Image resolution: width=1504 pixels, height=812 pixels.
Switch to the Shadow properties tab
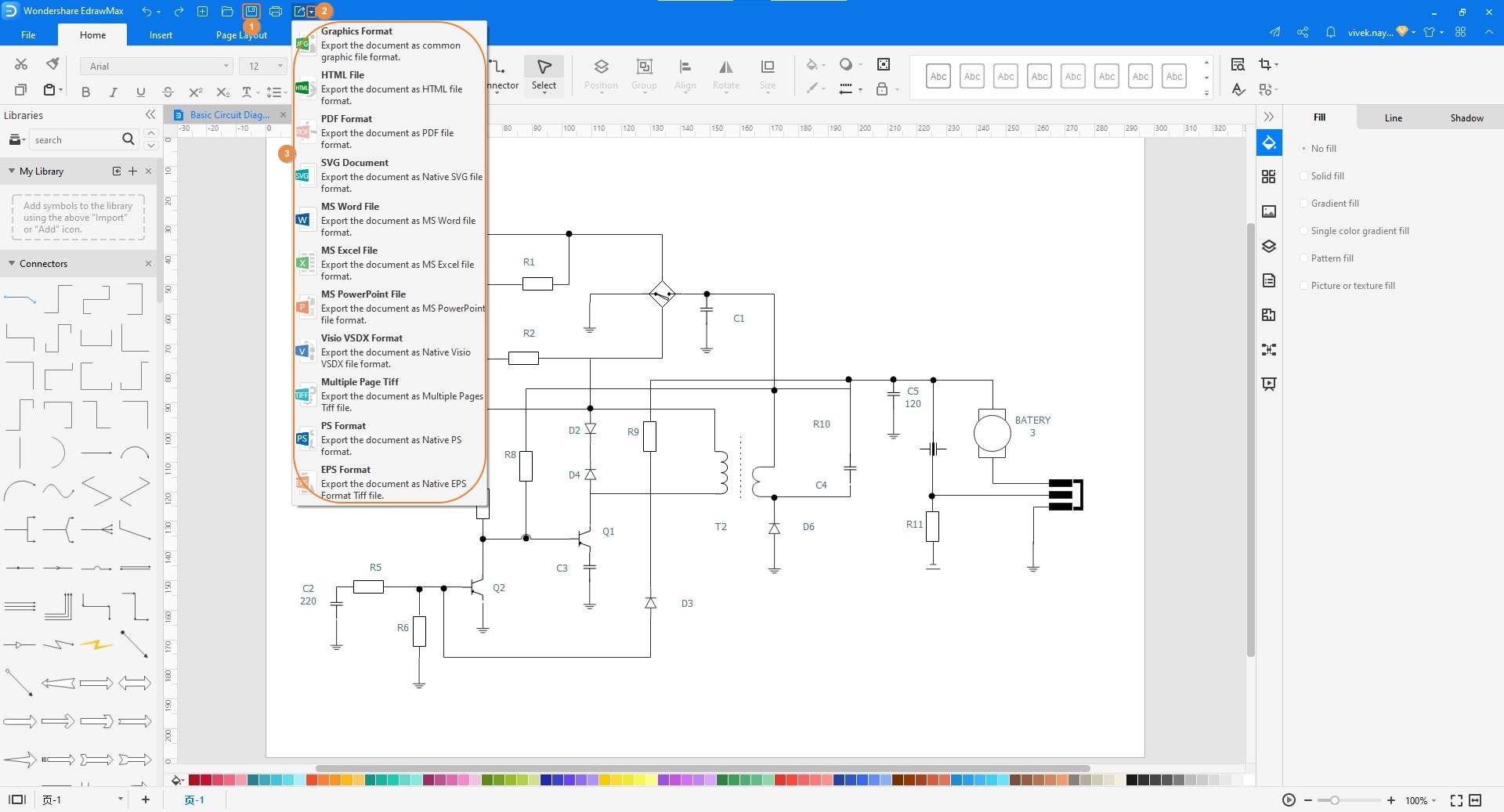pos(1466,118)
